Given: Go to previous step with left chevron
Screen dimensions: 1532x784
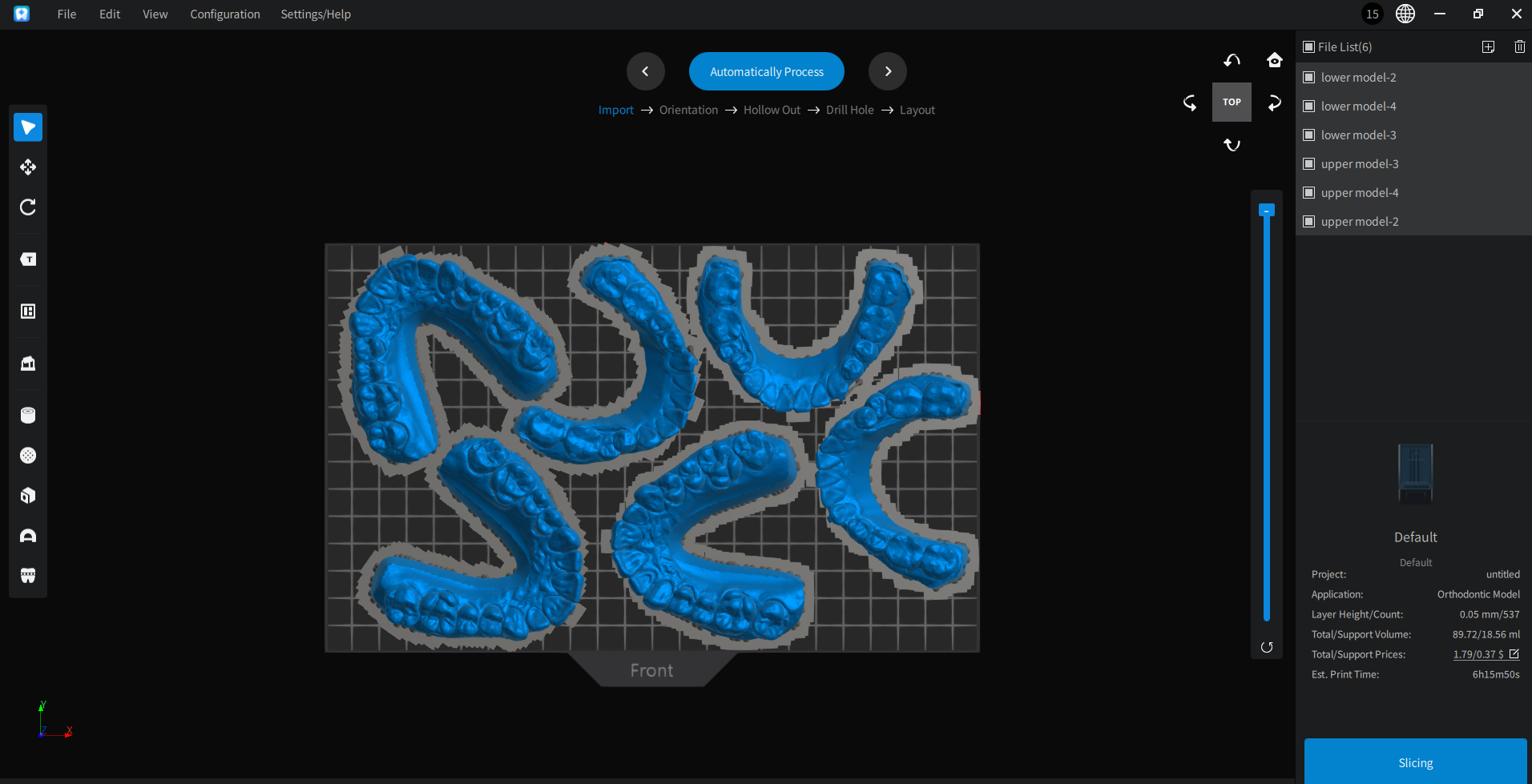Looking at the screenshot, I should coord(645,71).
